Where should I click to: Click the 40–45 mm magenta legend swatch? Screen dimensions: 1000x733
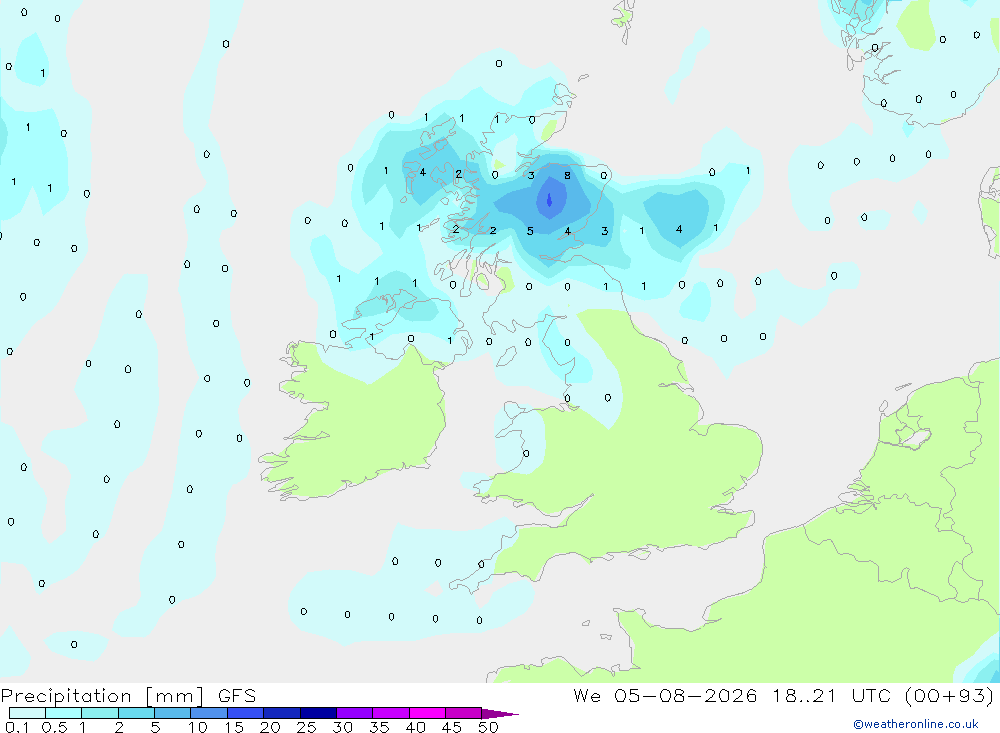tap(427, 713)
